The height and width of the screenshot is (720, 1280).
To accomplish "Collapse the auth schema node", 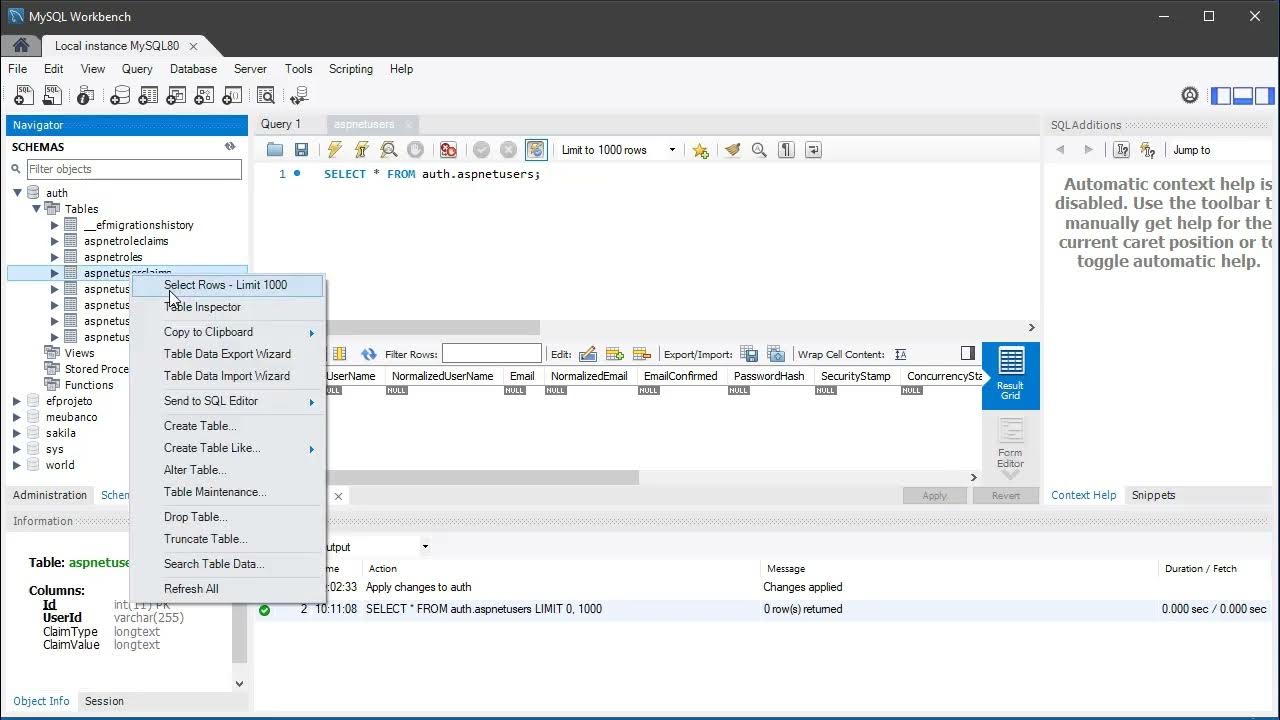I will 17,193.
